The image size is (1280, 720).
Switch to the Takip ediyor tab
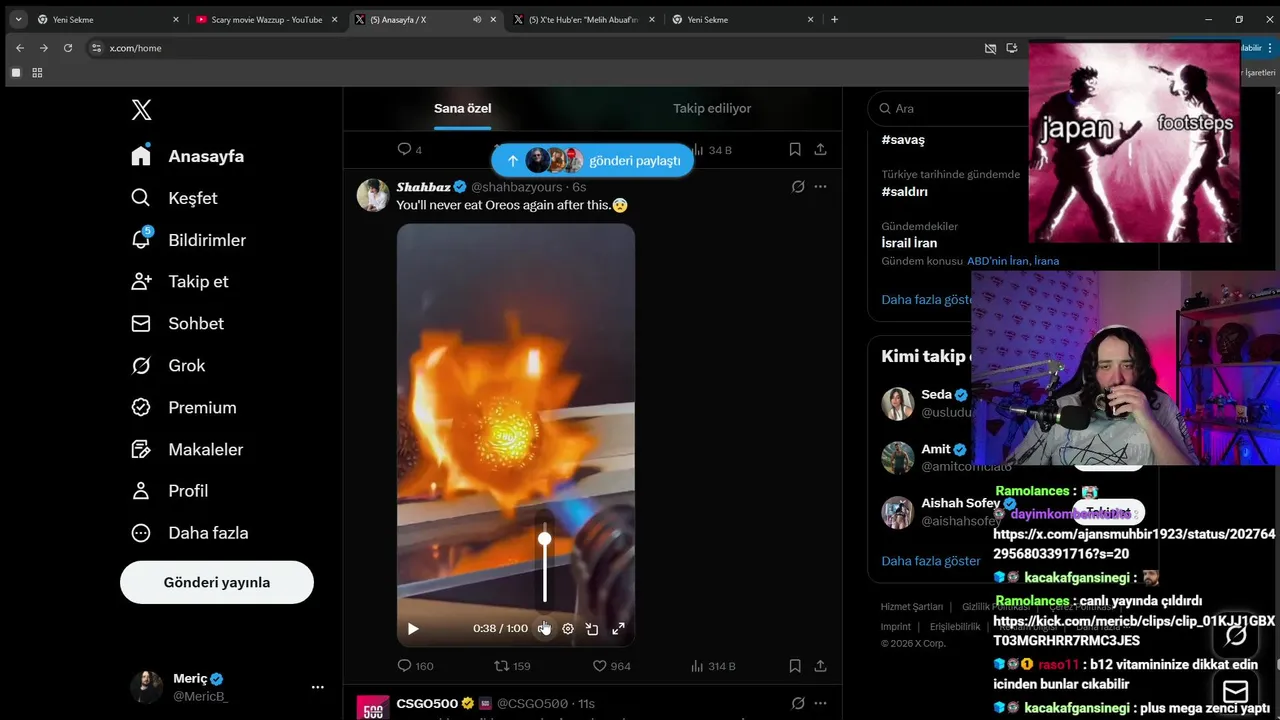pyautogui.click(x=711, y=108)
